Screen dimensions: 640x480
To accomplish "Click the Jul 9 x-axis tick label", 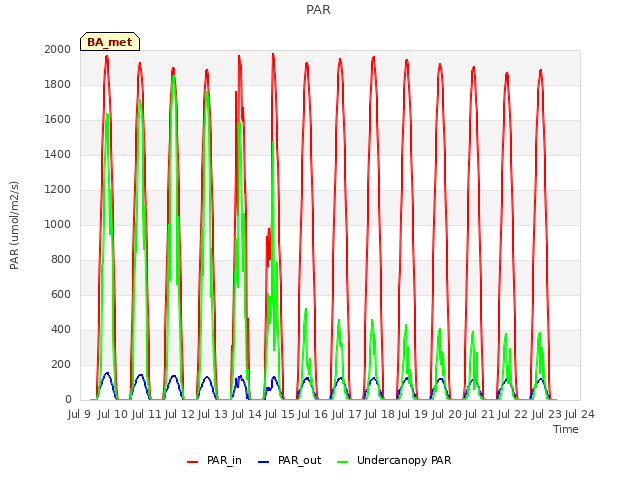I will pyautogui.click(x=79, y=414).
